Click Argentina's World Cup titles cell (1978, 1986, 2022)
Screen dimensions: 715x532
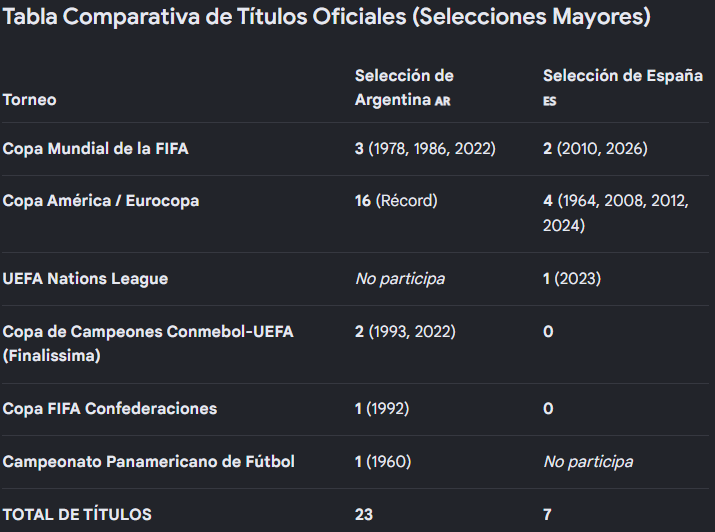(425, 149)
